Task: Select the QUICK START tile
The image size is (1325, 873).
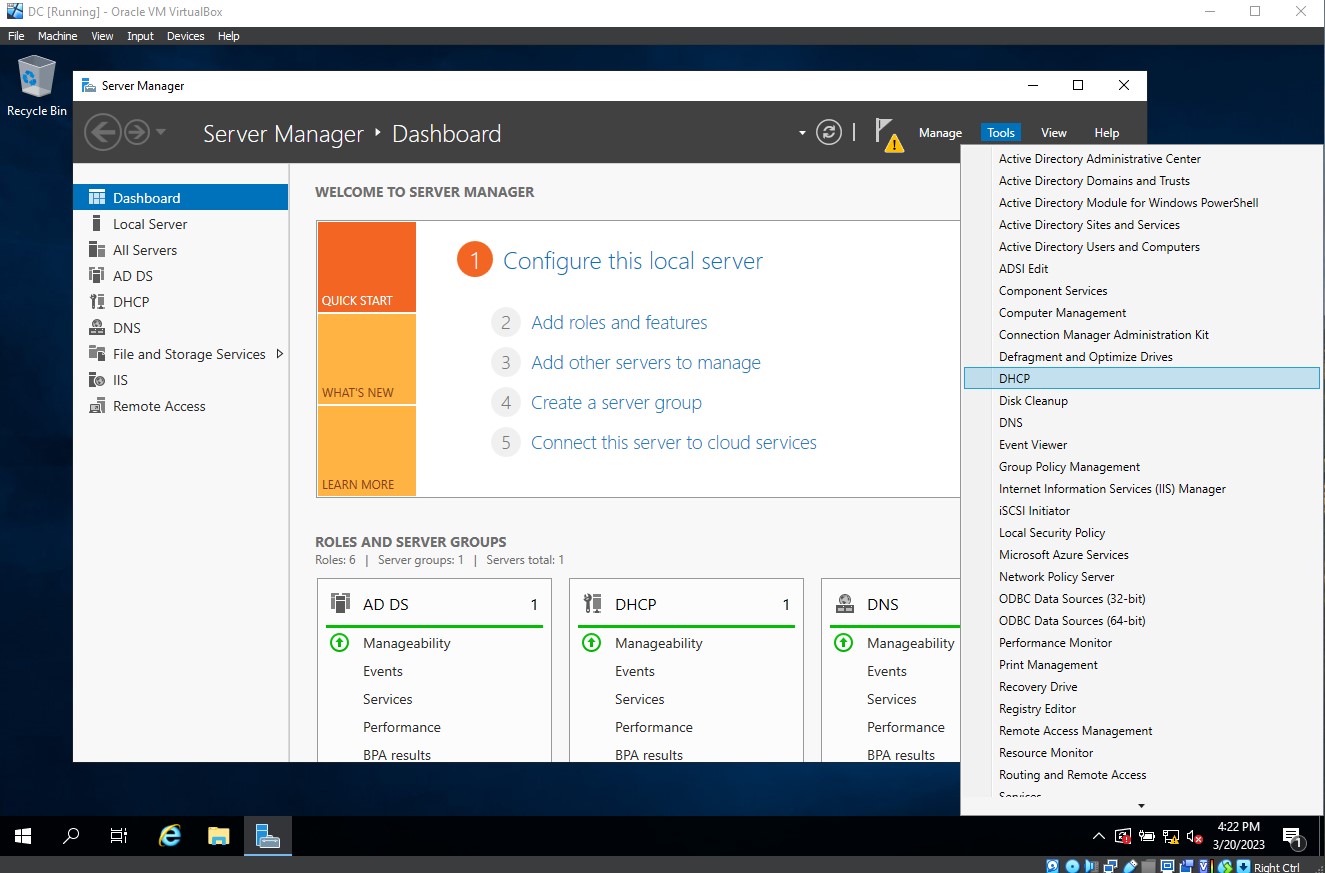Action: [x=366, y=267]
